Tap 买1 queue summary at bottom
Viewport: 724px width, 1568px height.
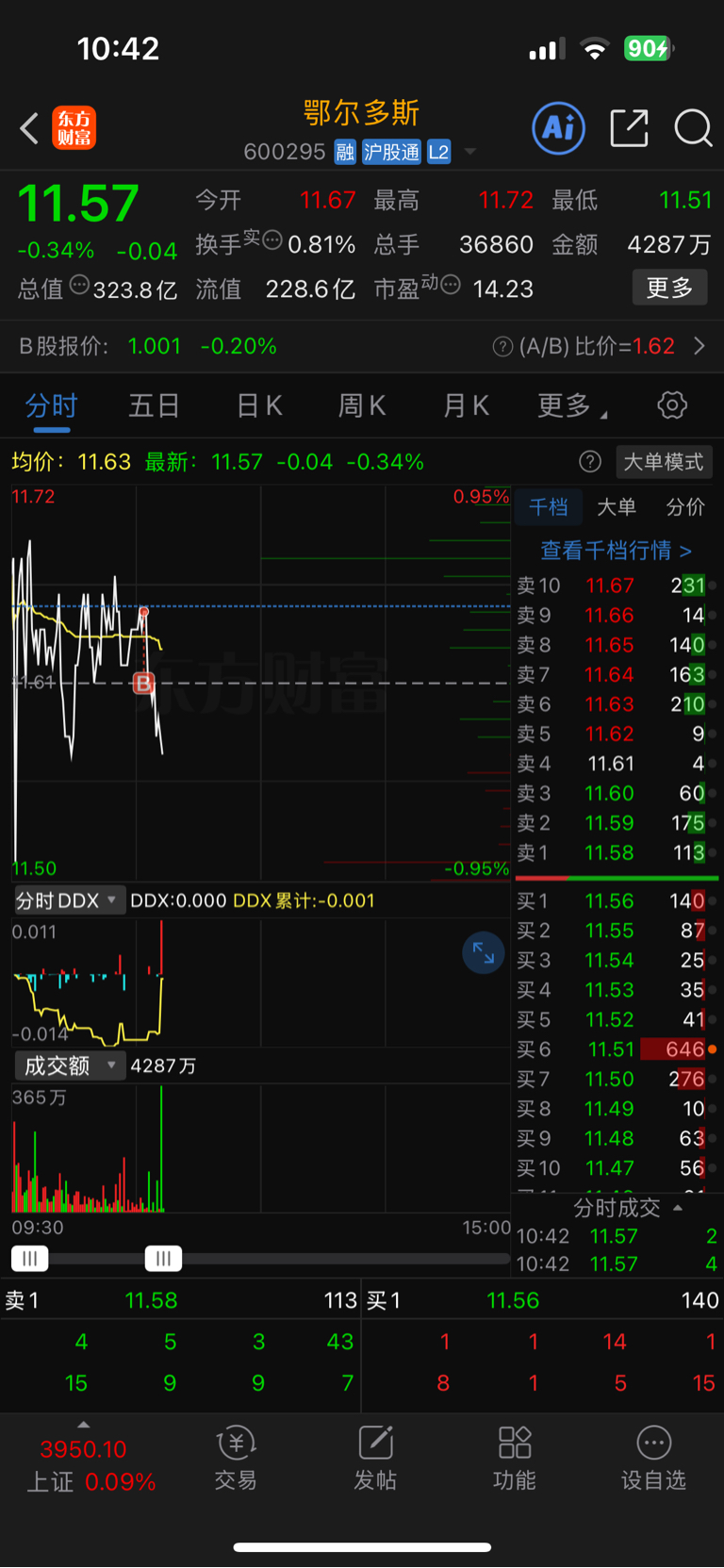click(x=542, y=1300)
